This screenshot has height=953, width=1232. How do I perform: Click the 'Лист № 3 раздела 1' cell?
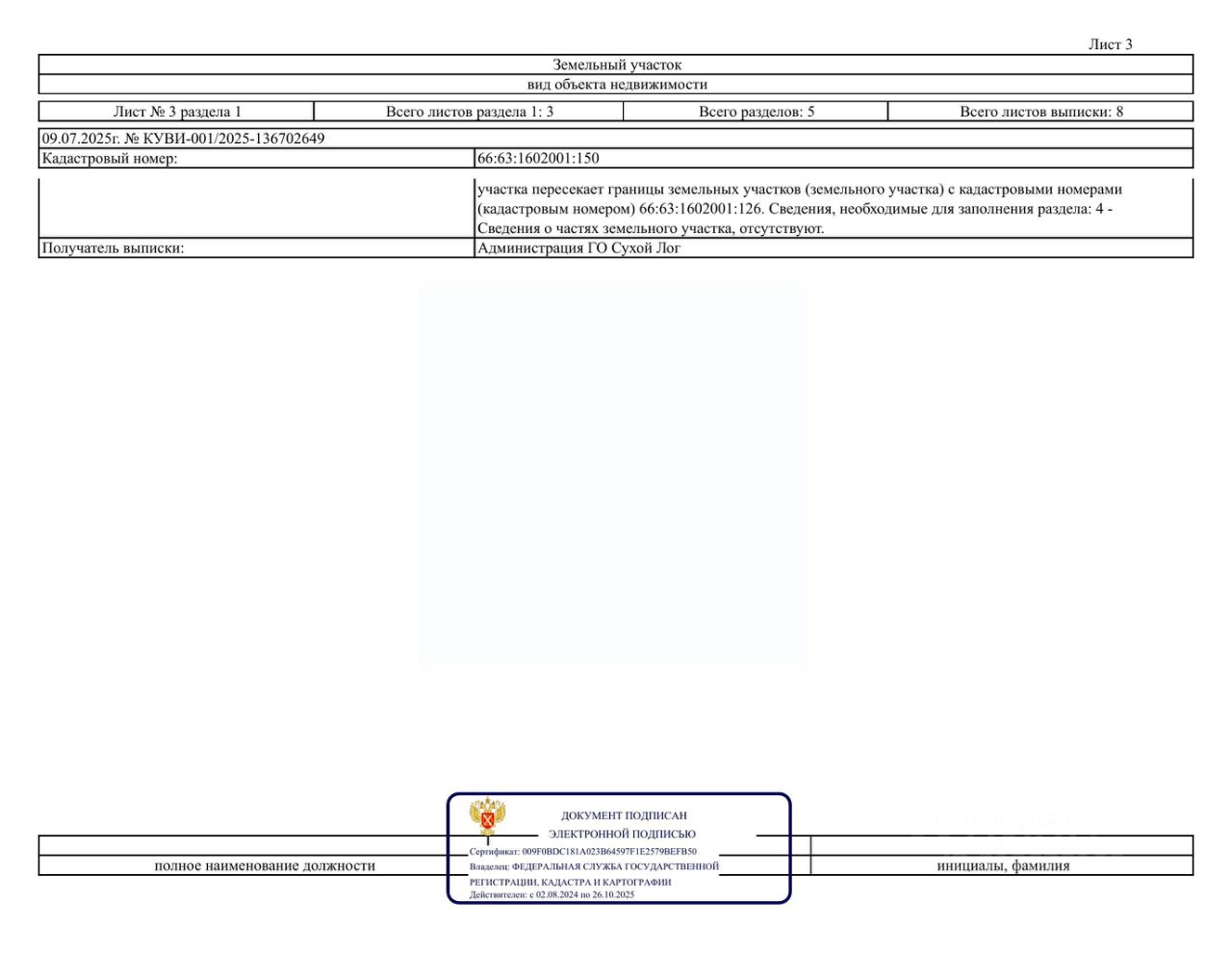pos(177,112)
